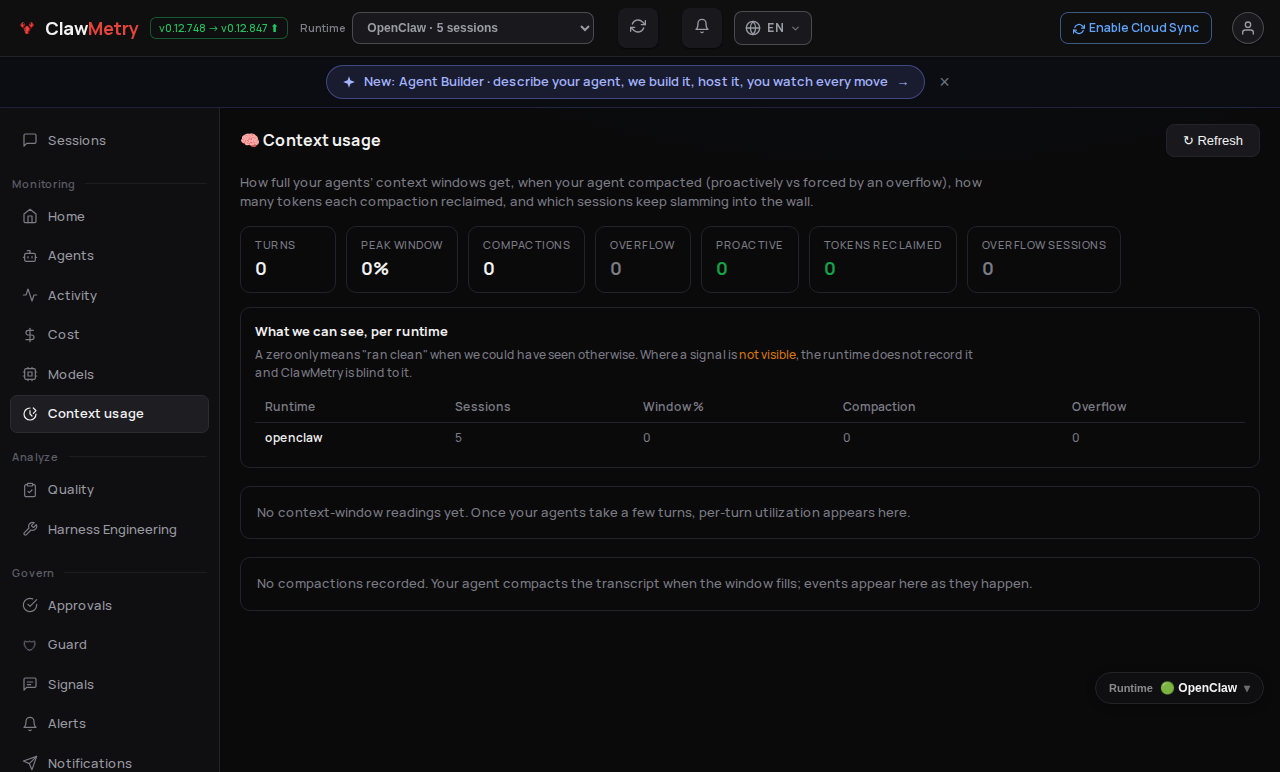Image resolution: width=1280 pixels, height=772 pixels.
Task: Open the New Agent Builder announcement link
Action: 625,82
